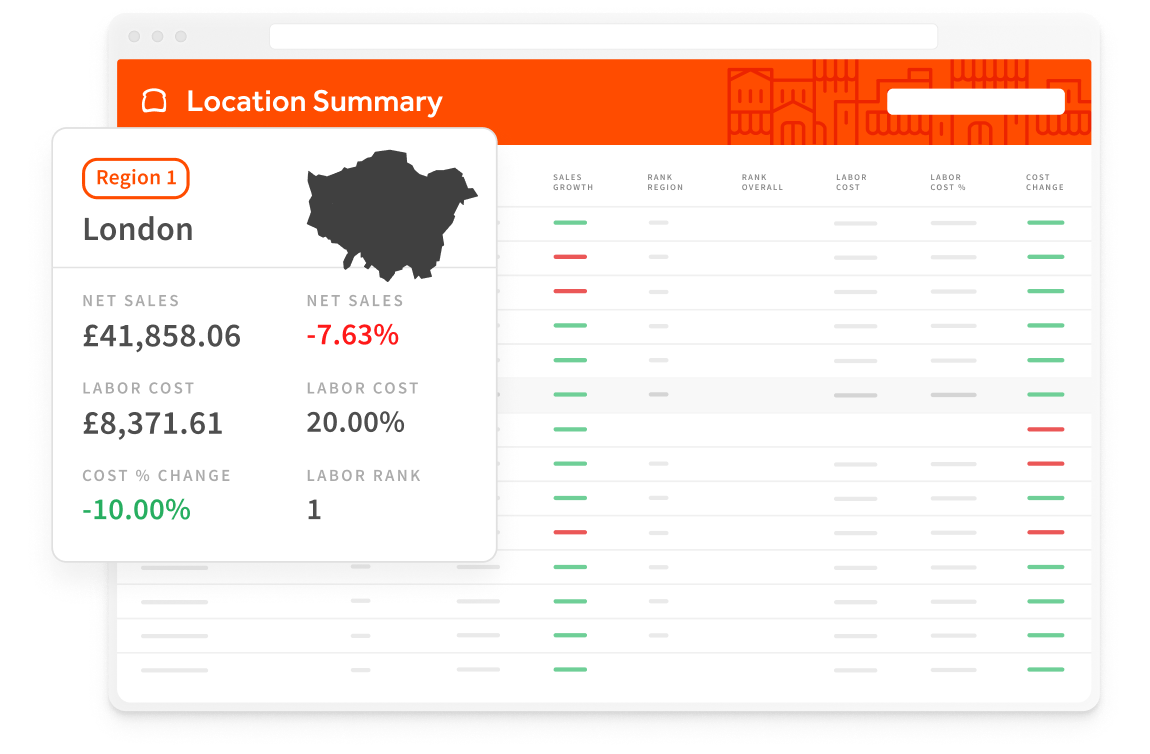1150x754 pixels.
Task: Click the green Sales Growth indicator in first row
Action: click(570, 224)
